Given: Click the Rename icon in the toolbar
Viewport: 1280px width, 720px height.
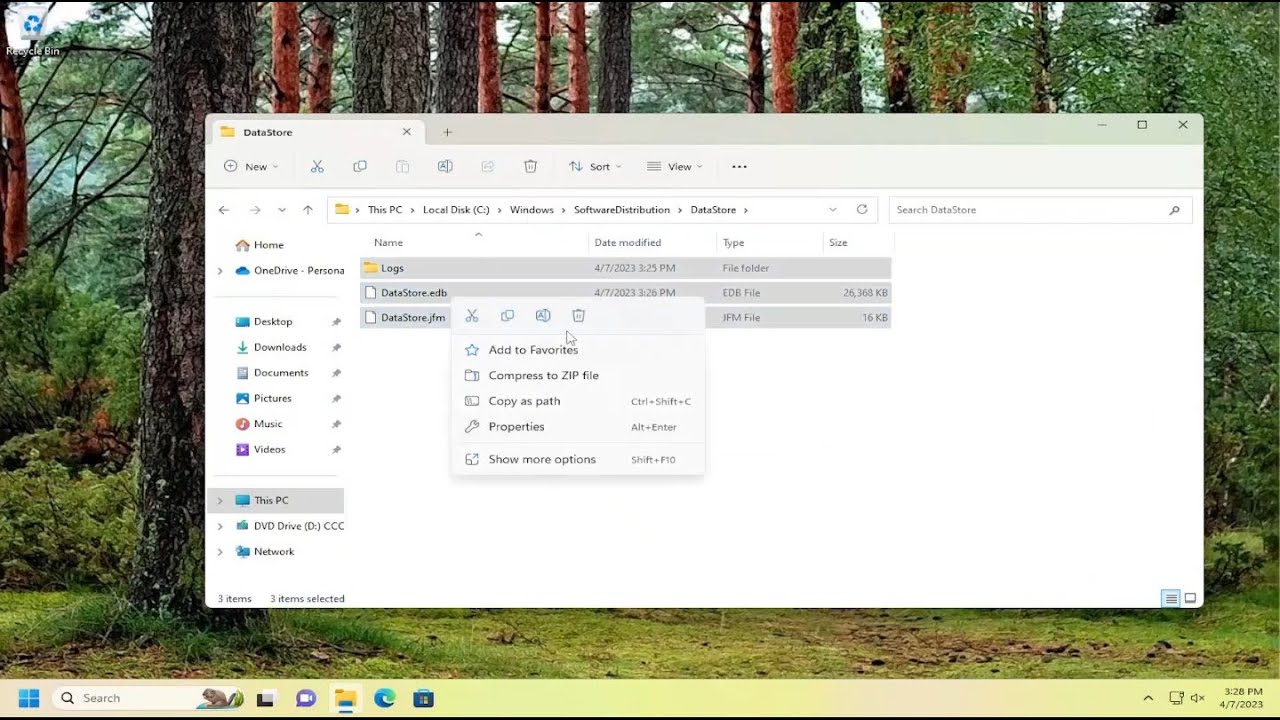Looking at the screenshot, I should point(445,167).
